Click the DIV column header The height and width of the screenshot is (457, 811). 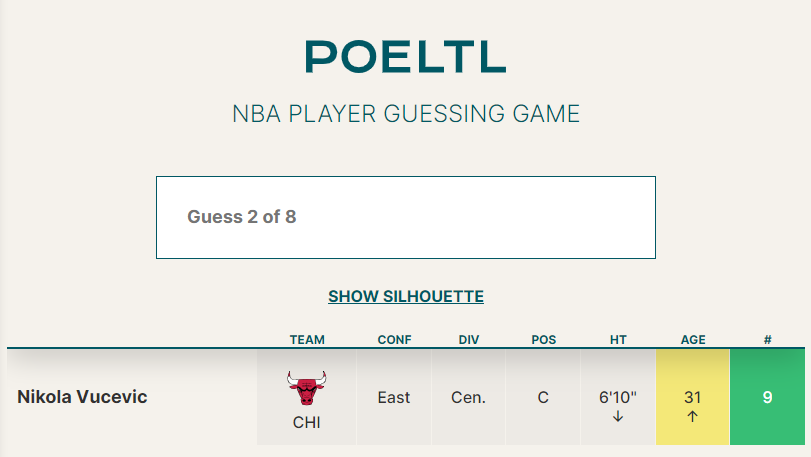tap(469, 340)
